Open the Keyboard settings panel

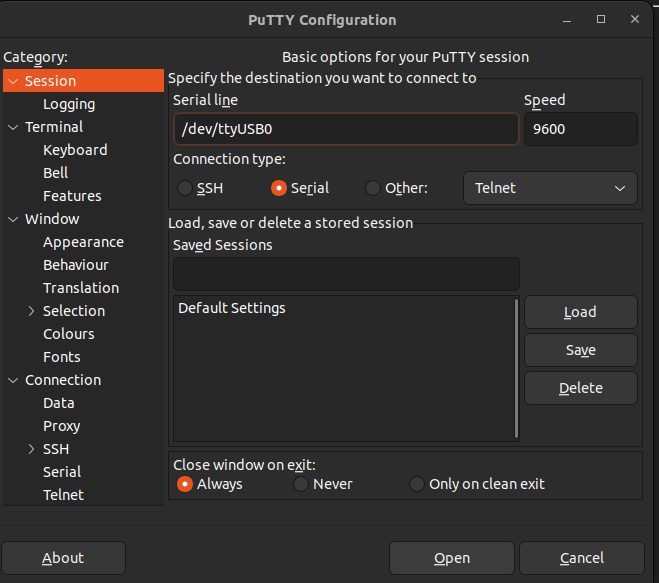coord(75,150)
